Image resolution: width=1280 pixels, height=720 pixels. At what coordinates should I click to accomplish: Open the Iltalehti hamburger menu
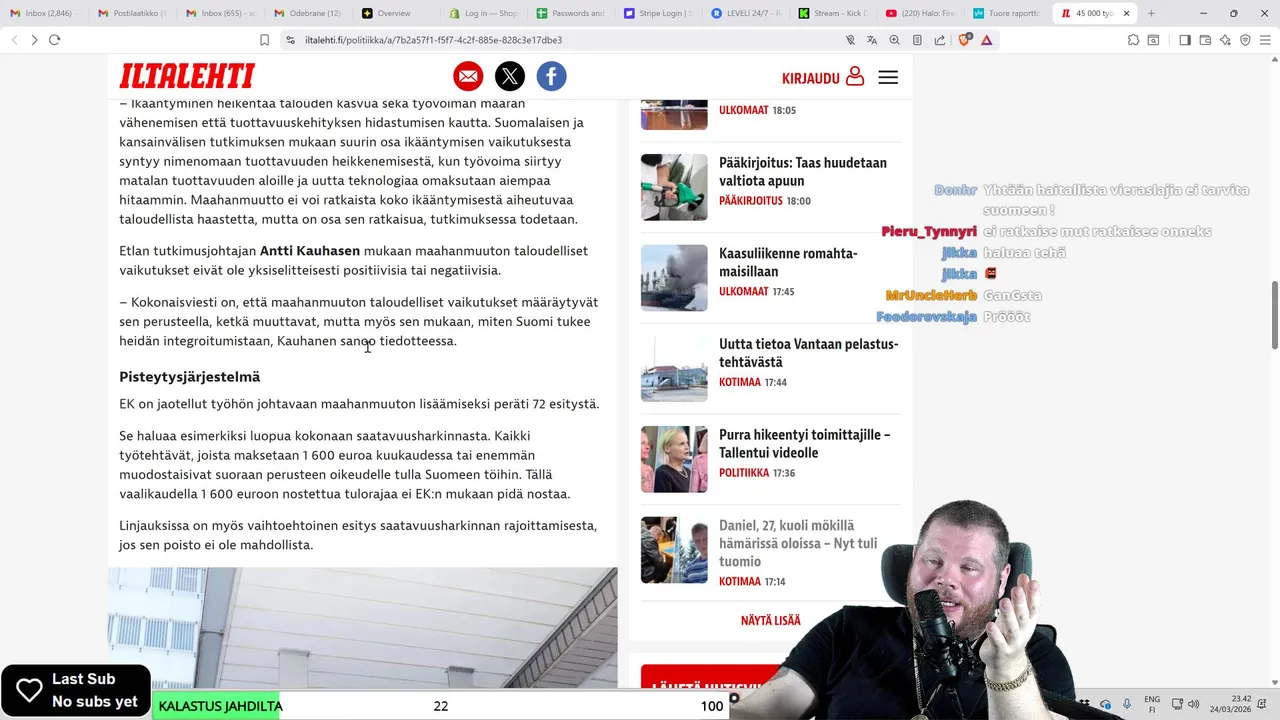(x=888, y=77)
